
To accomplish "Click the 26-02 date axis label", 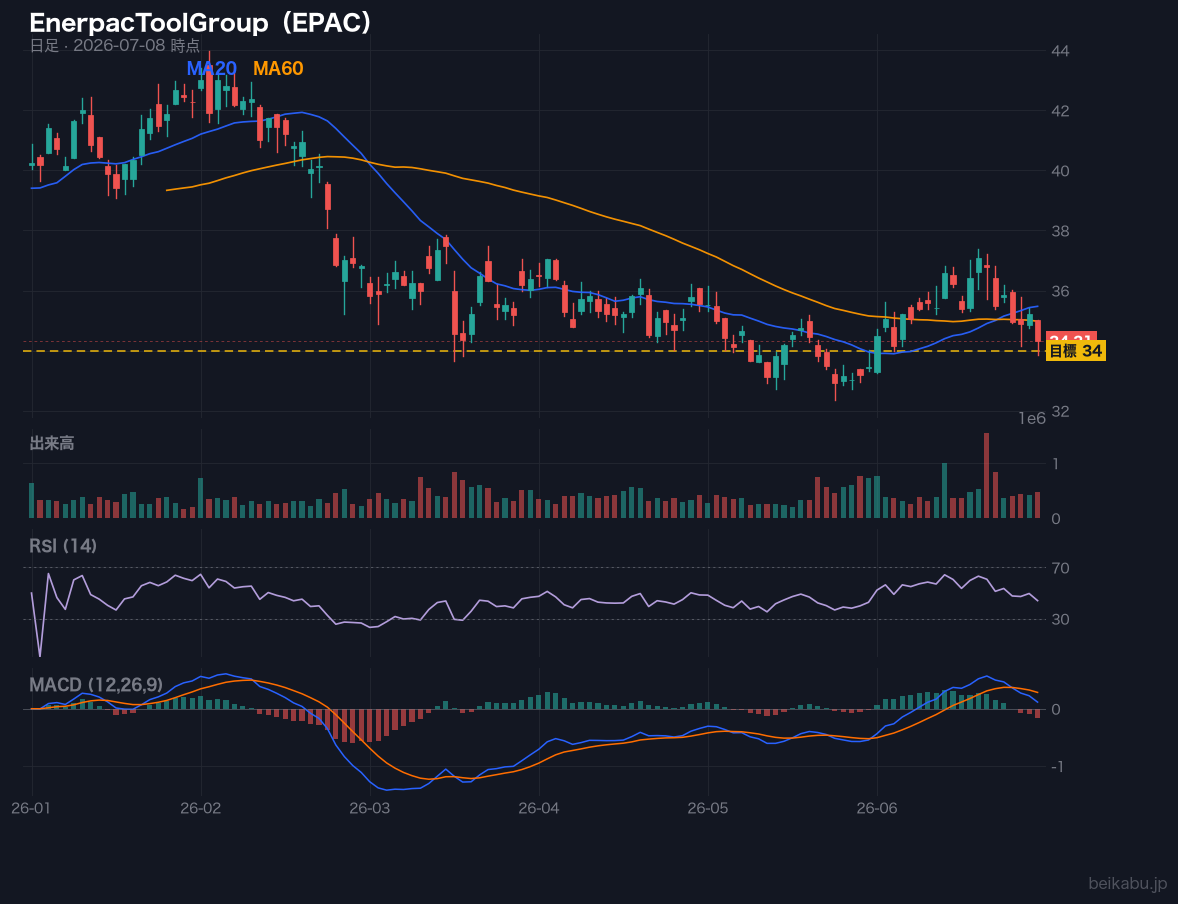I will (201, 808).
